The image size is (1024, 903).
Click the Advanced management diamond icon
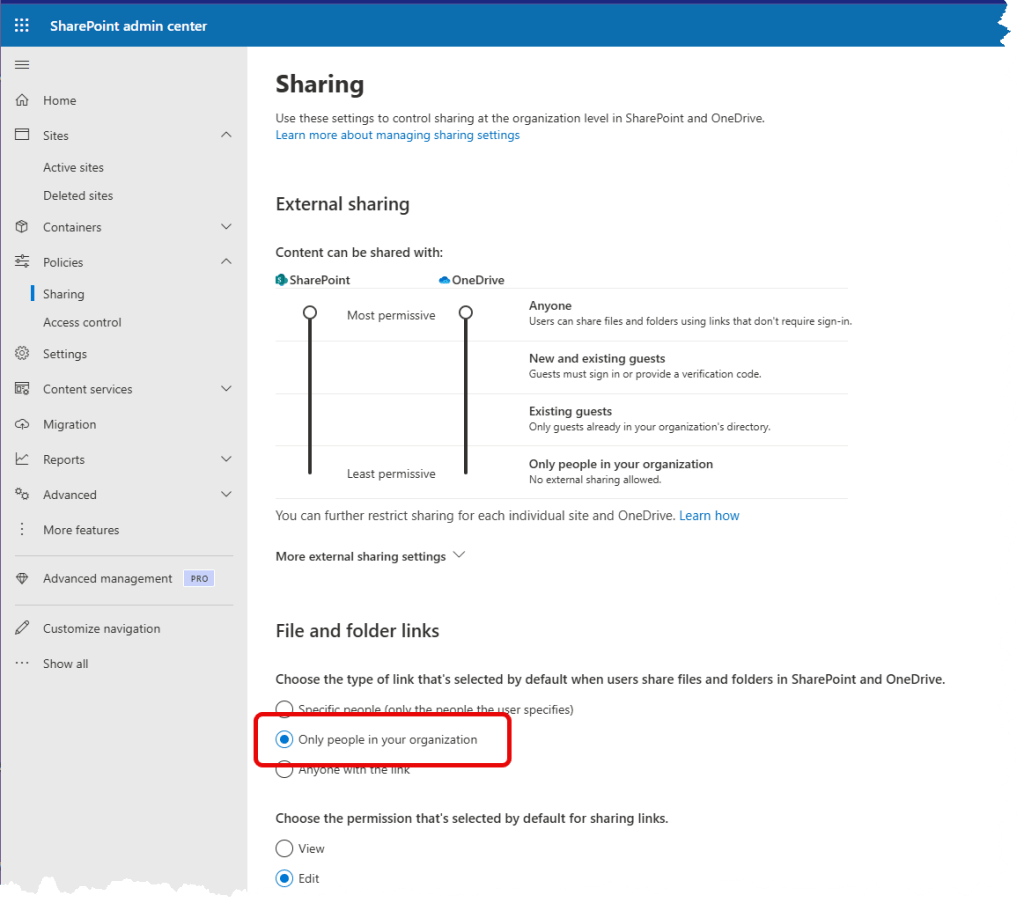point(22,579)
